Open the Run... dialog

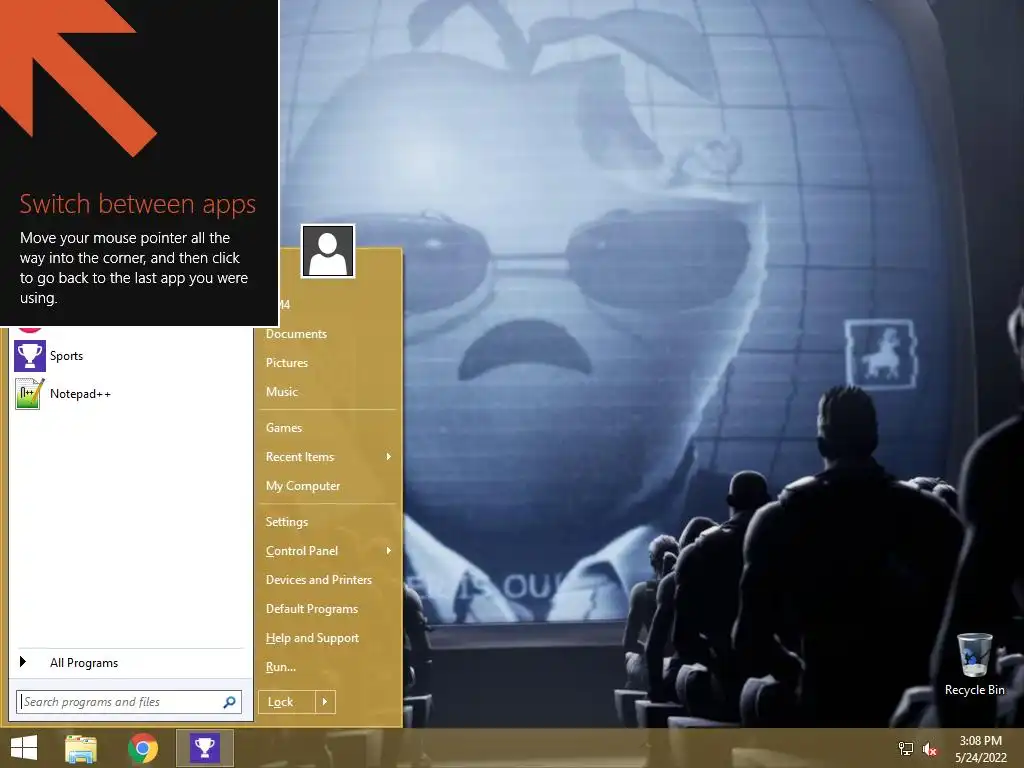[x=281, y=667]
